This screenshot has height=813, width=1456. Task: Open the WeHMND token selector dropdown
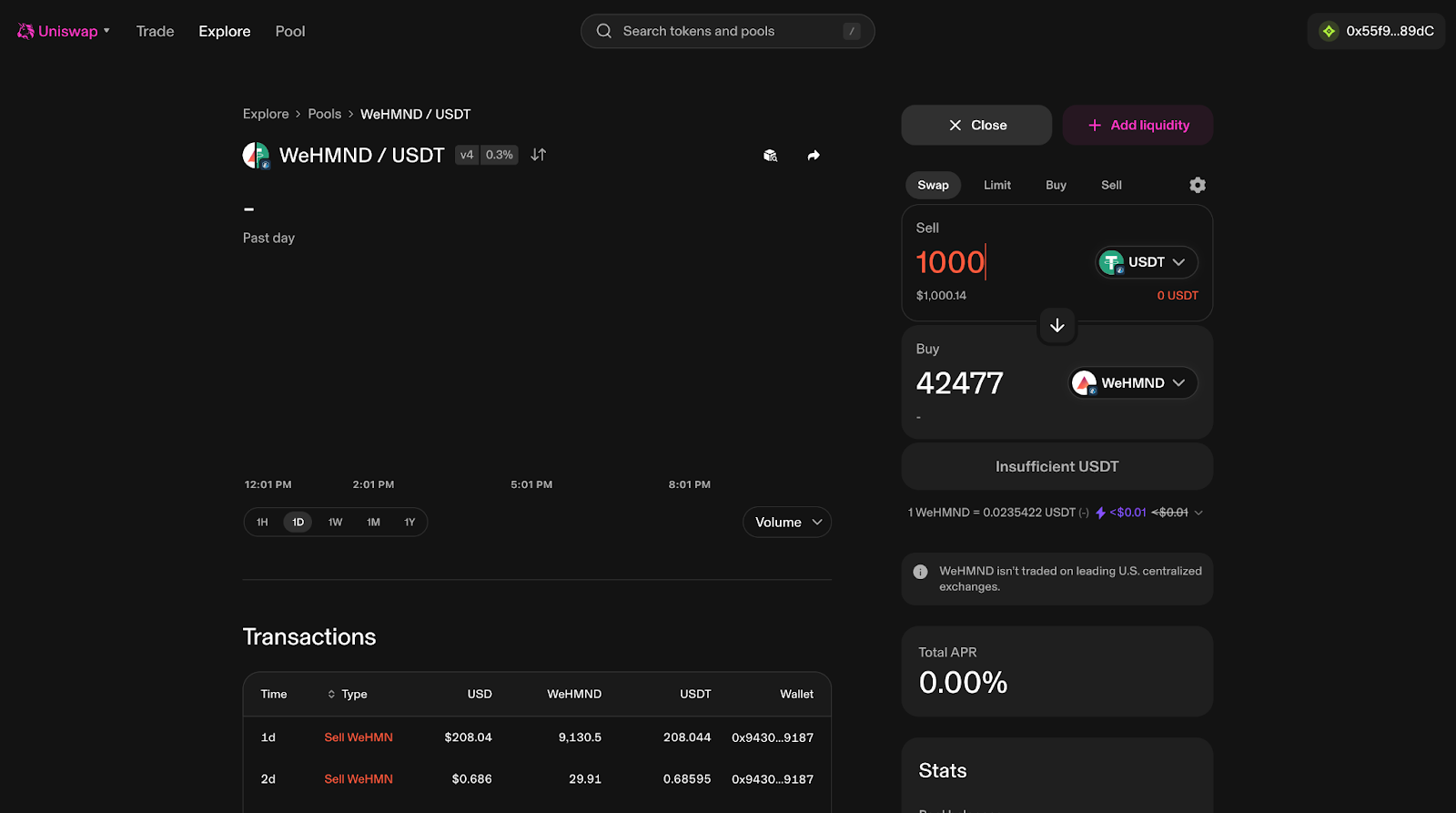(1133, 383)
